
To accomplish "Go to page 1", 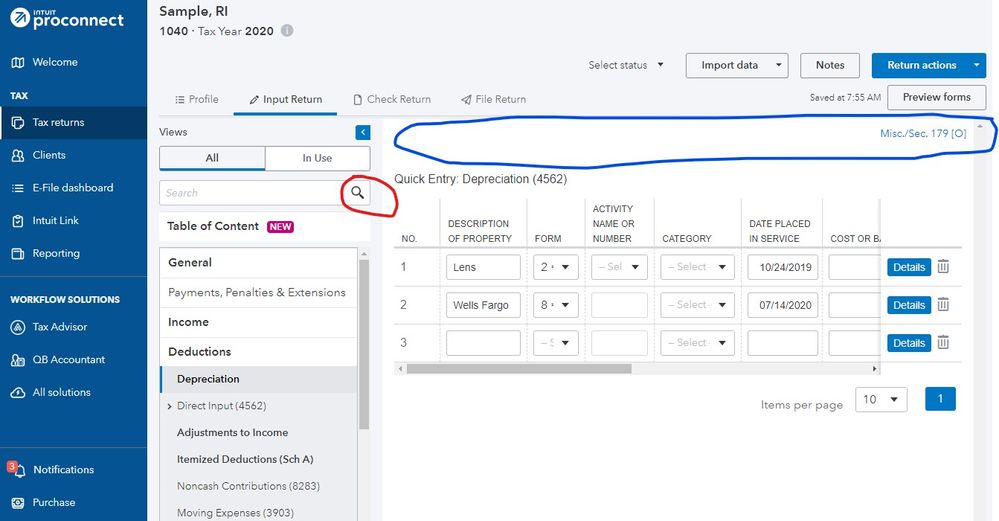I will (x=940, y=399).
